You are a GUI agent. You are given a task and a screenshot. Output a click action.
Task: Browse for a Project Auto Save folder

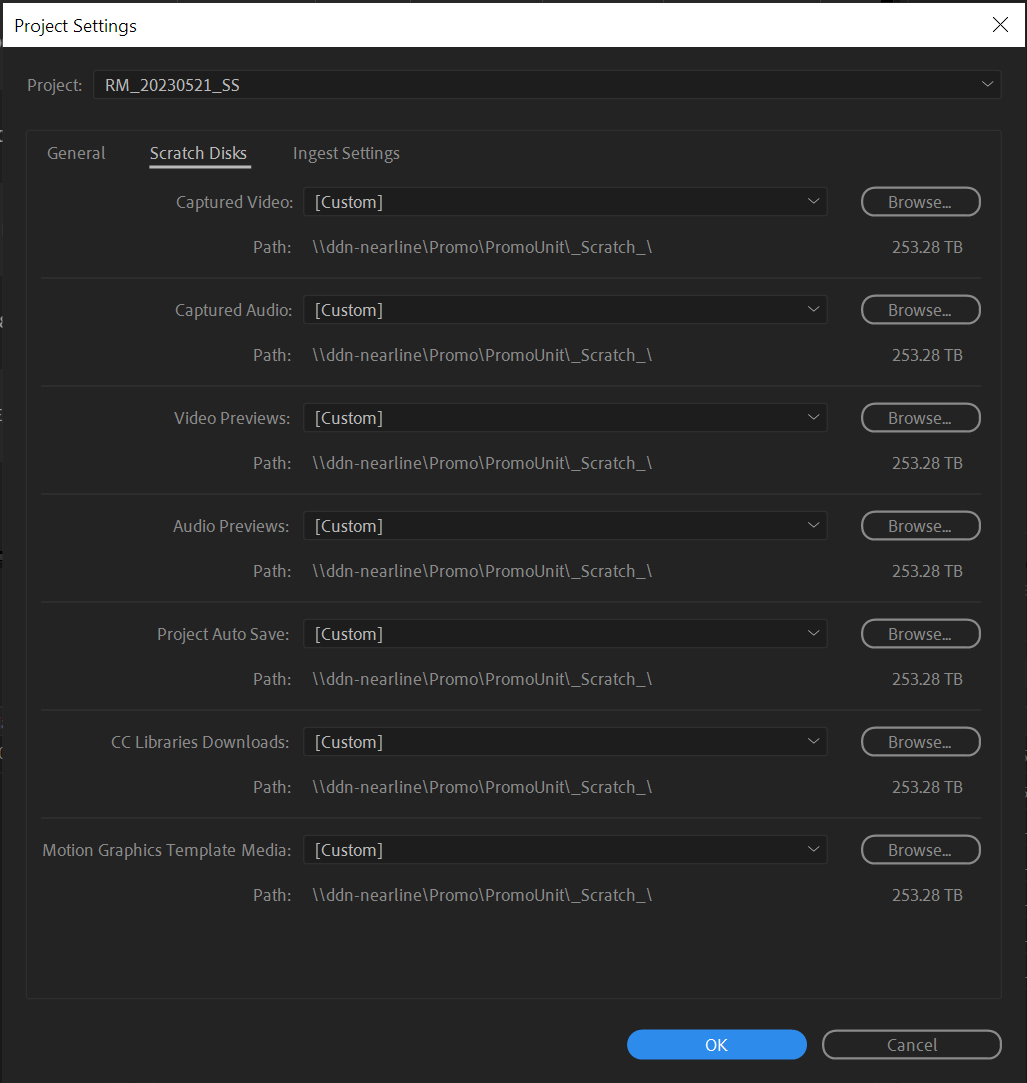920,633
